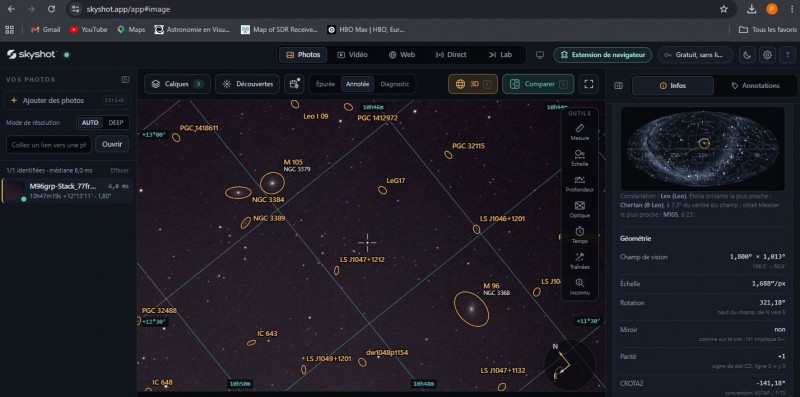Viewport: 800px width, 397px height.
Task: Open browser downloads
Action: pyautogui.click(x=752, y=9)
